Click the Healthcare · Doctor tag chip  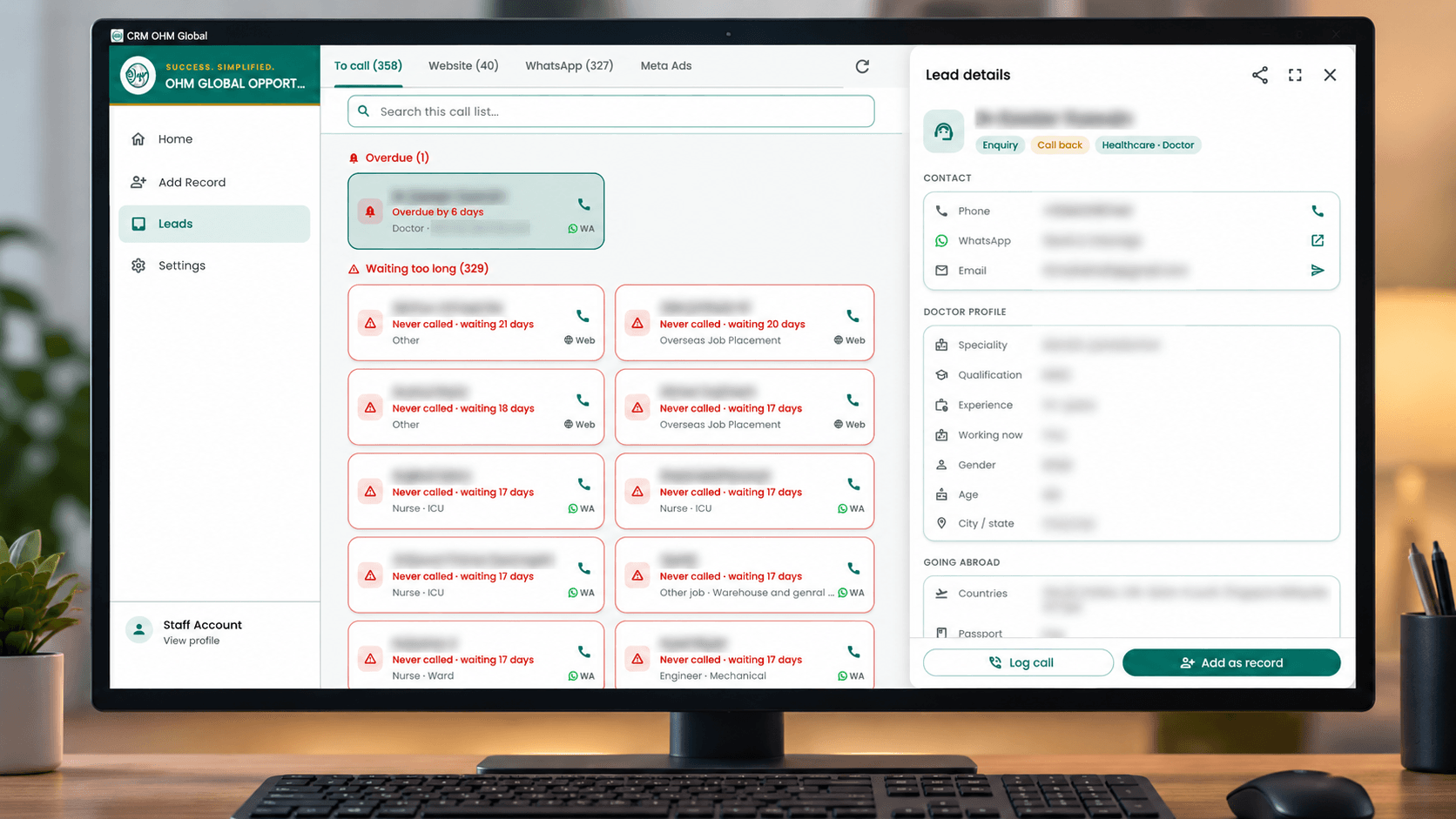(x=1148, y=145)
